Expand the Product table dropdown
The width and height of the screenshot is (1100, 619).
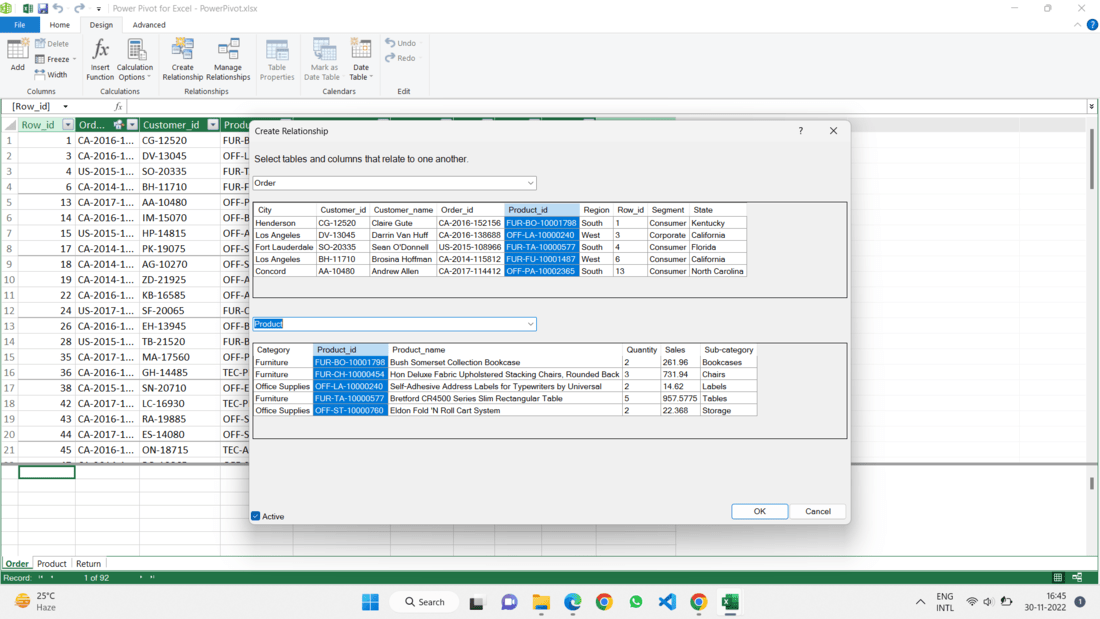530,324
